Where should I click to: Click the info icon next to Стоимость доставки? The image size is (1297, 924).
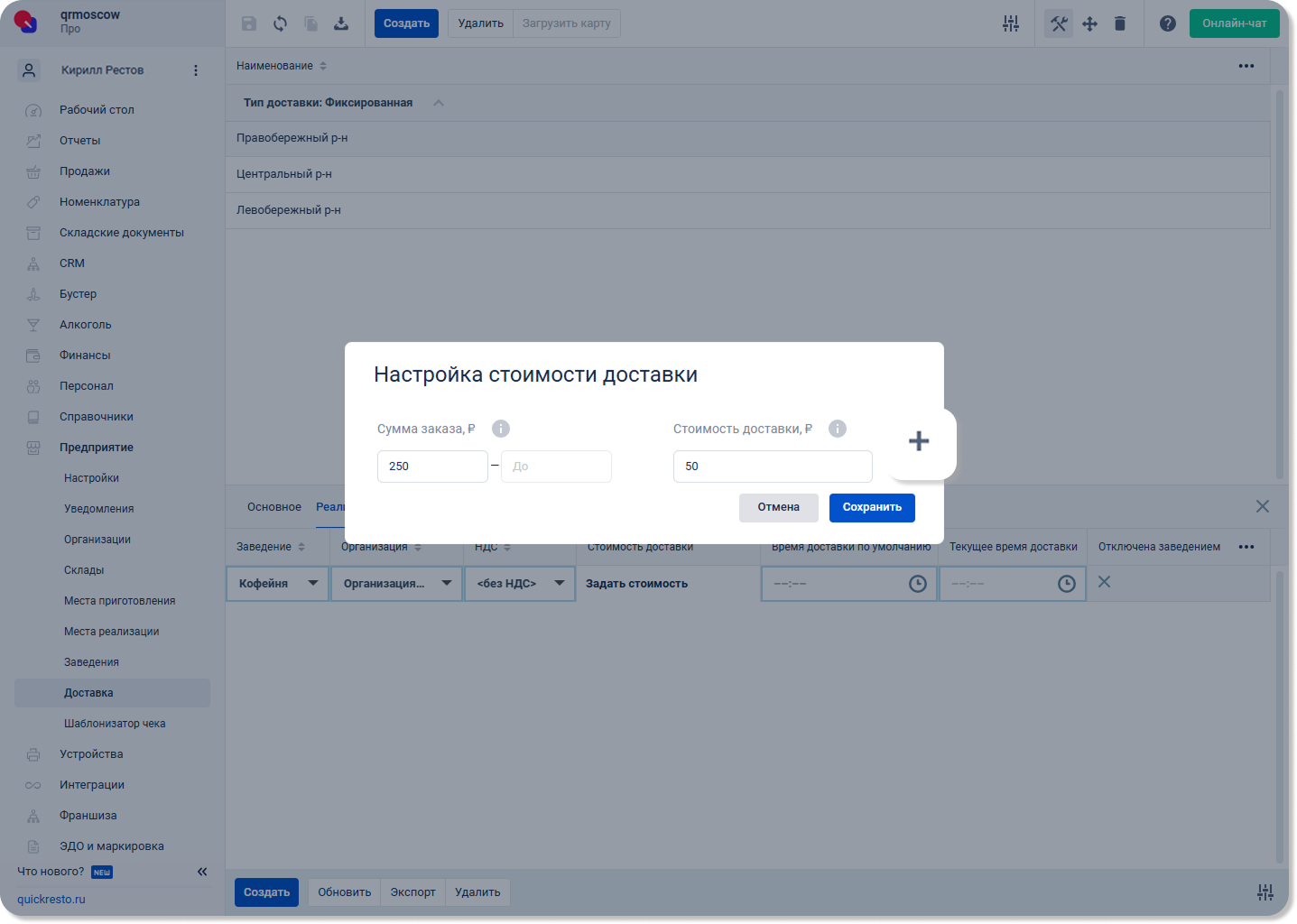838,429
